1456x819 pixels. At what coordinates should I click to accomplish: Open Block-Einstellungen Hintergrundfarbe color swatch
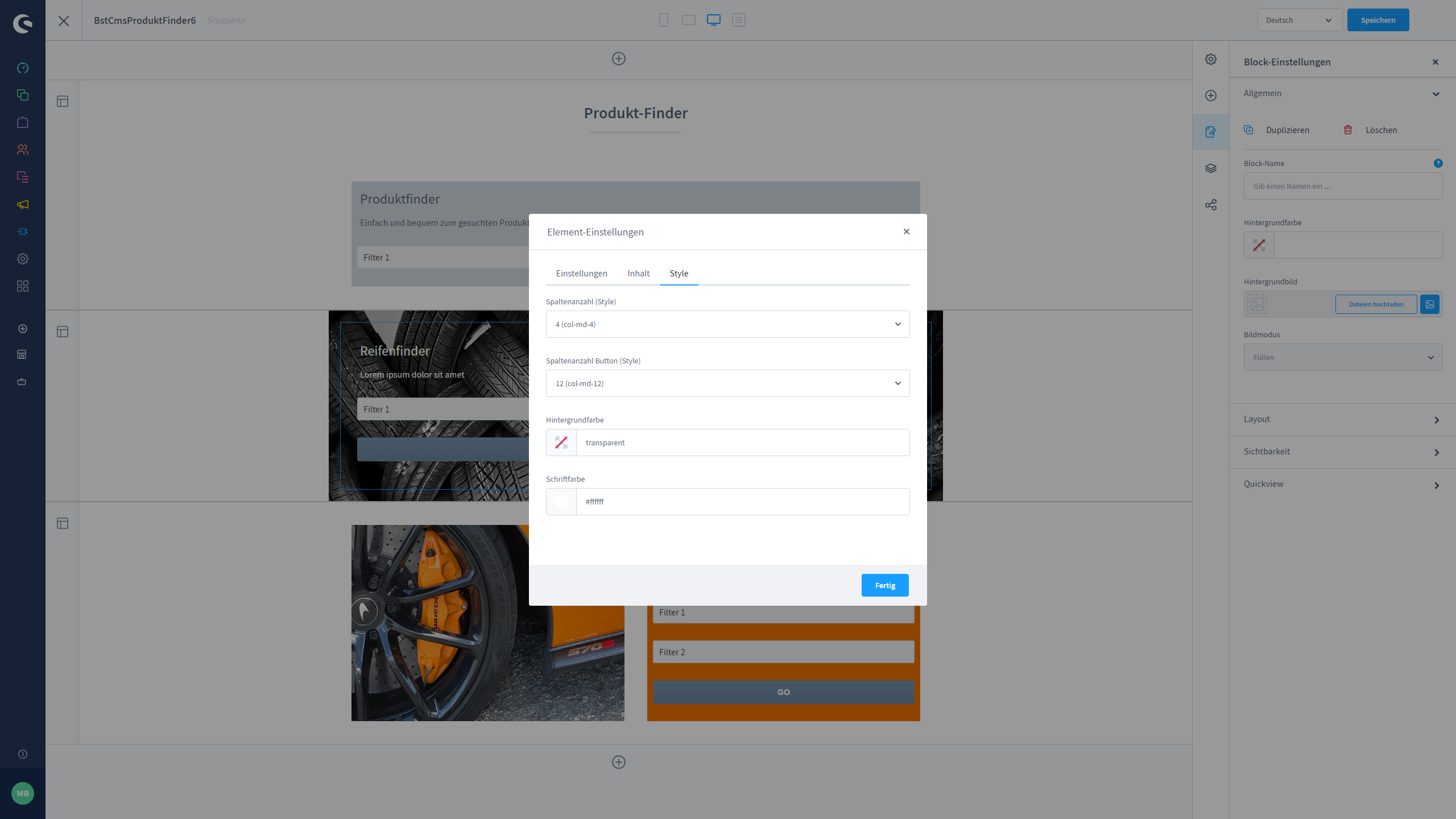[x=1259, y=245]
